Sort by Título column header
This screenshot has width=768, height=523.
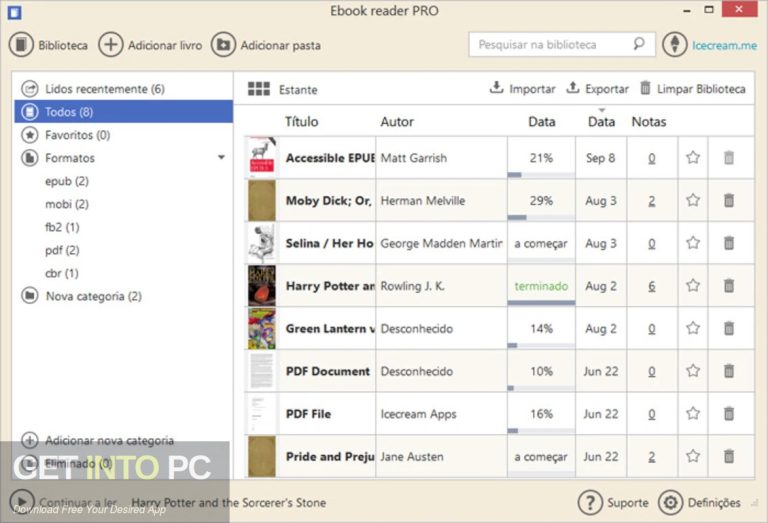(302, 121)
